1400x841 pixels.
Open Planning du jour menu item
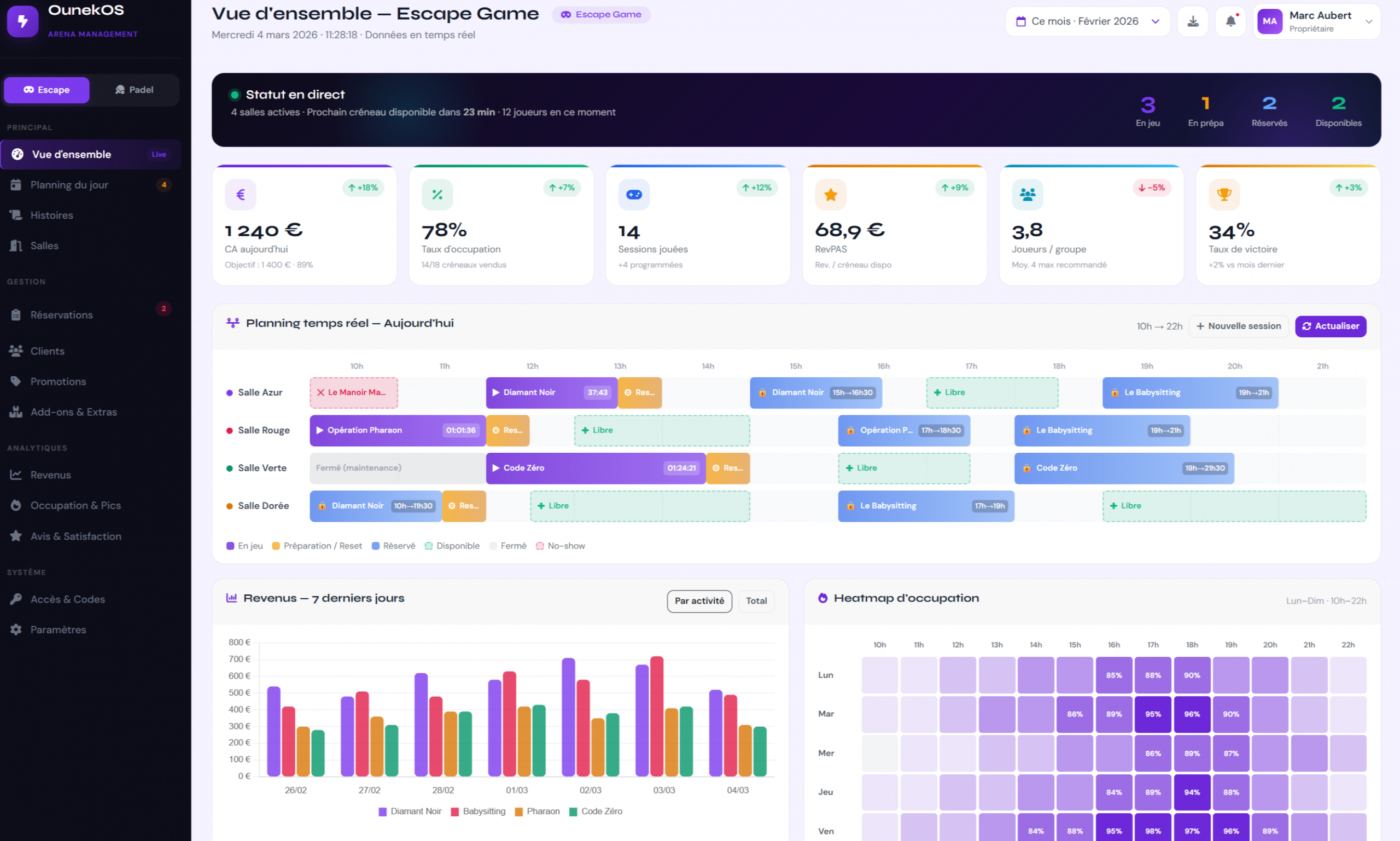coord(69,185)
